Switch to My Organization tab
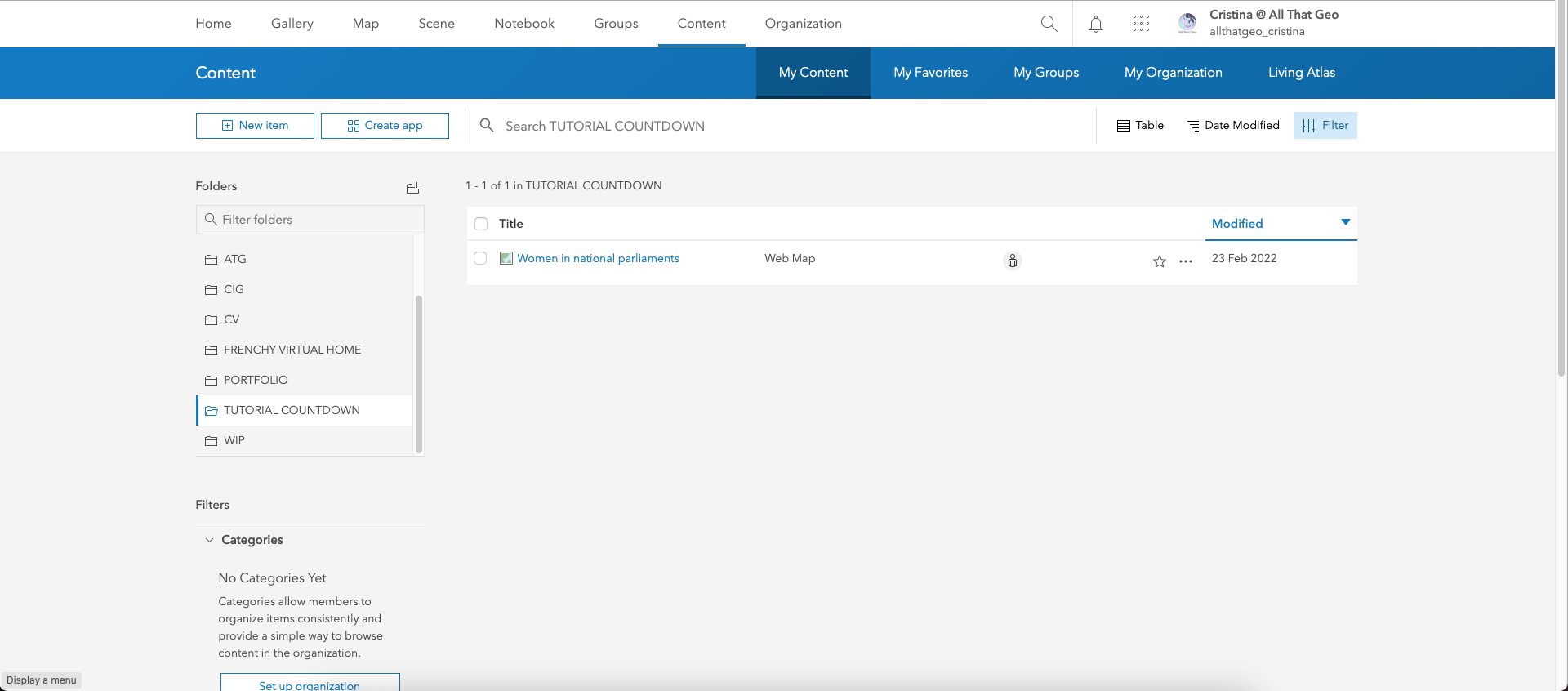 (1174, 73)
